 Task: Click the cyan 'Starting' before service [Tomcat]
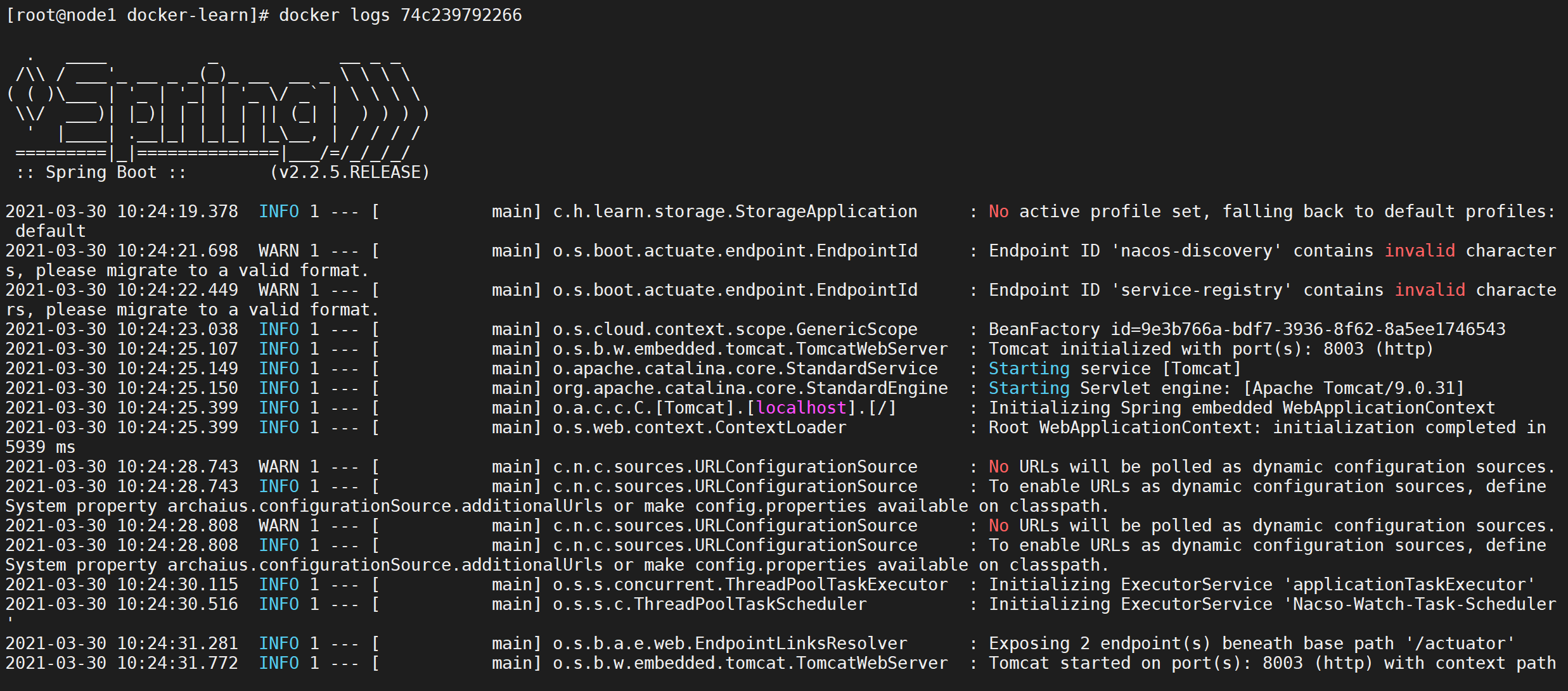click(1029, 369)
